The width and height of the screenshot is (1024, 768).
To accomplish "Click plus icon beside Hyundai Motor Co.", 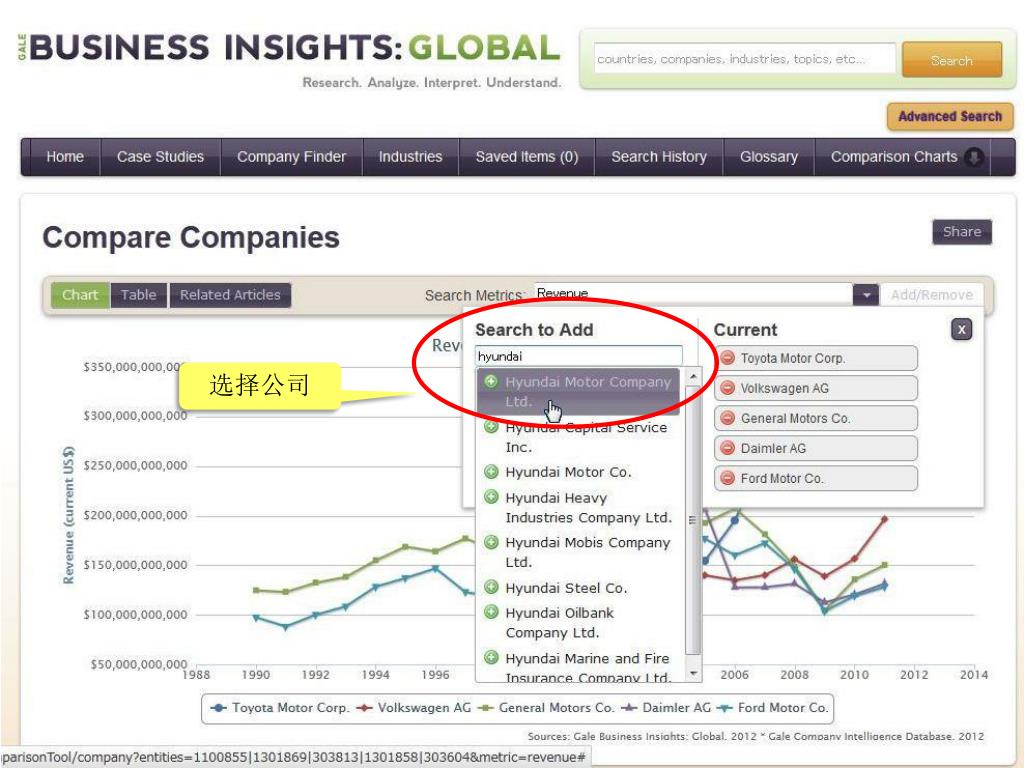I will 491,472.
